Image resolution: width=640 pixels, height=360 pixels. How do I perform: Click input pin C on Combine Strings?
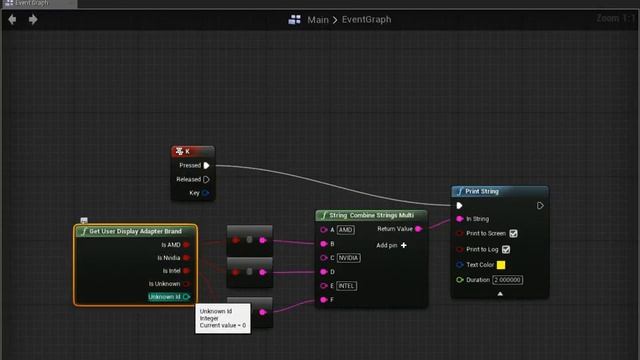click(324, 258)
